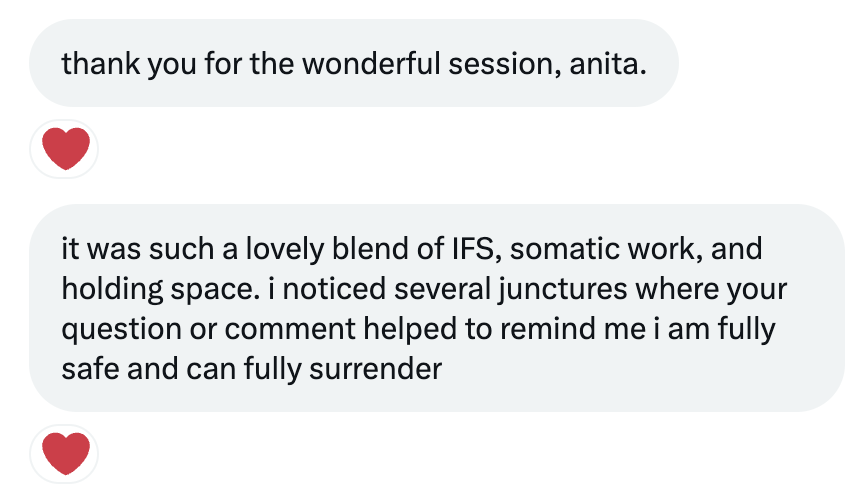Click the heart reaction below the IFS message
This screenshot has width=866, height=500.
64,454
